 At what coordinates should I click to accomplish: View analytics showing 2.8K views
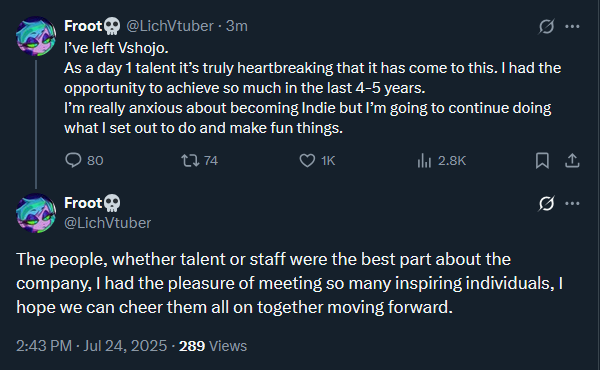point(424,160)
